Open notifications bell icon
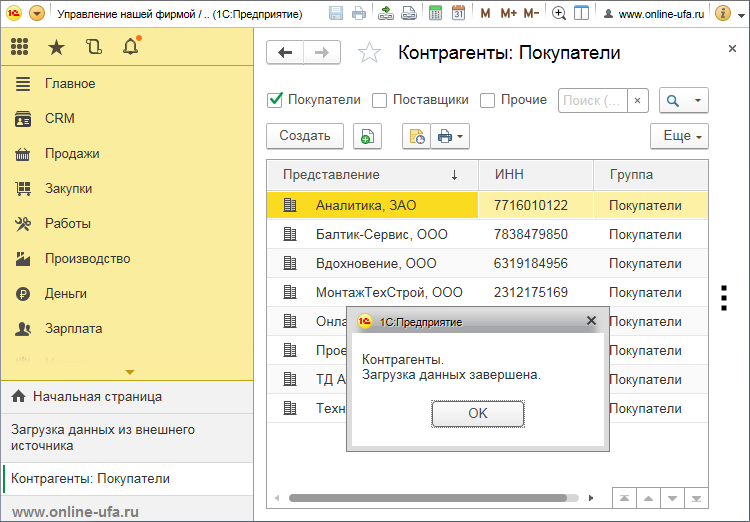The width and height of the screenshot is (750, 522). [131, 46]
